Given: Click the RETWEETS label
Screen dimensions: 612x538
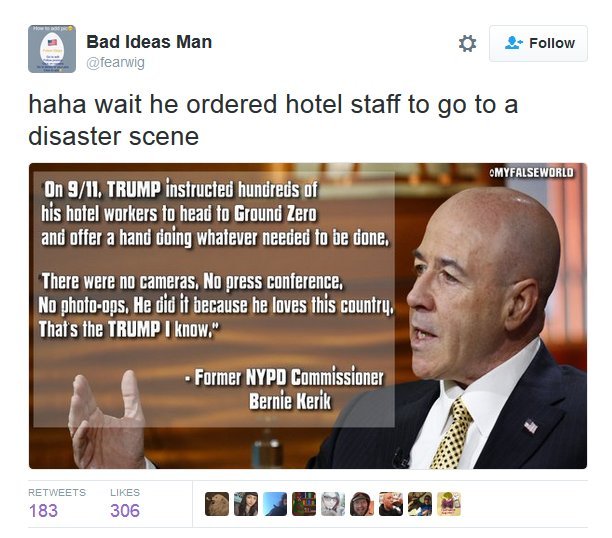Looking at the screenshot, I should pyautogui.click(x=57, y=492).
